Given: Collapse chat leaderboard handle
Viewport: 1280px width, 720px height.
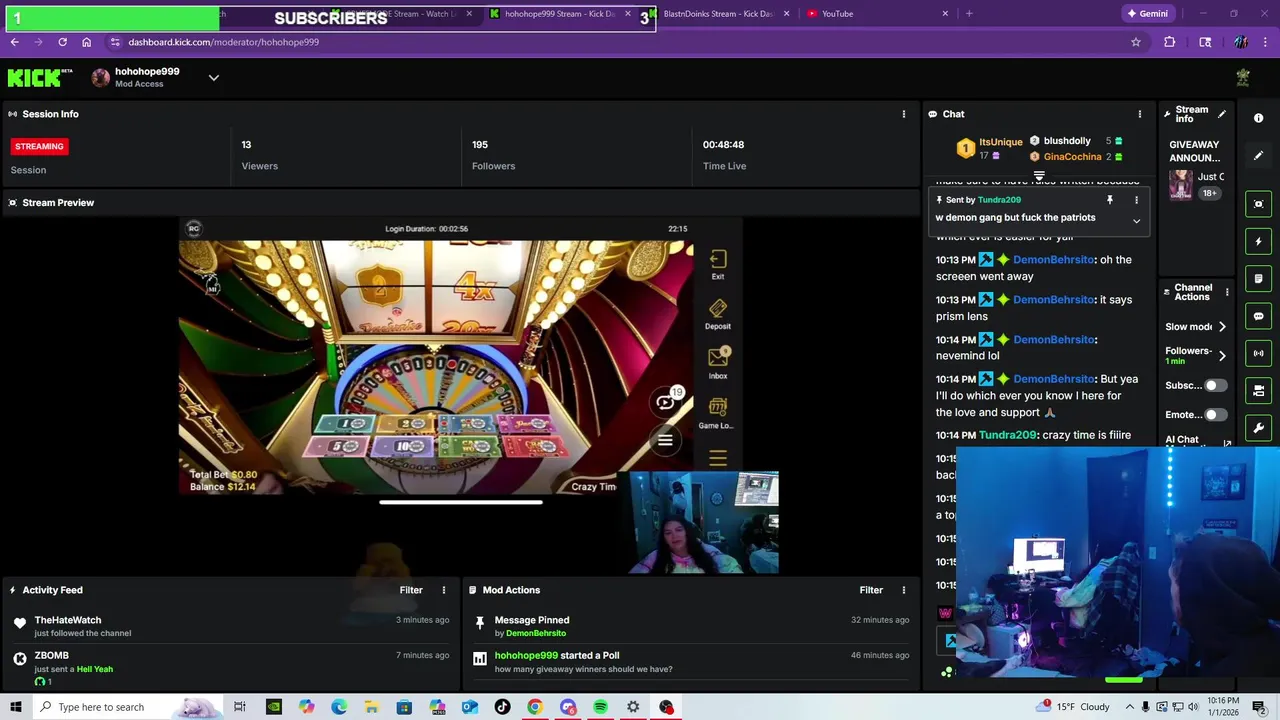Looking at the screenshot, I should pos(1039,176).
